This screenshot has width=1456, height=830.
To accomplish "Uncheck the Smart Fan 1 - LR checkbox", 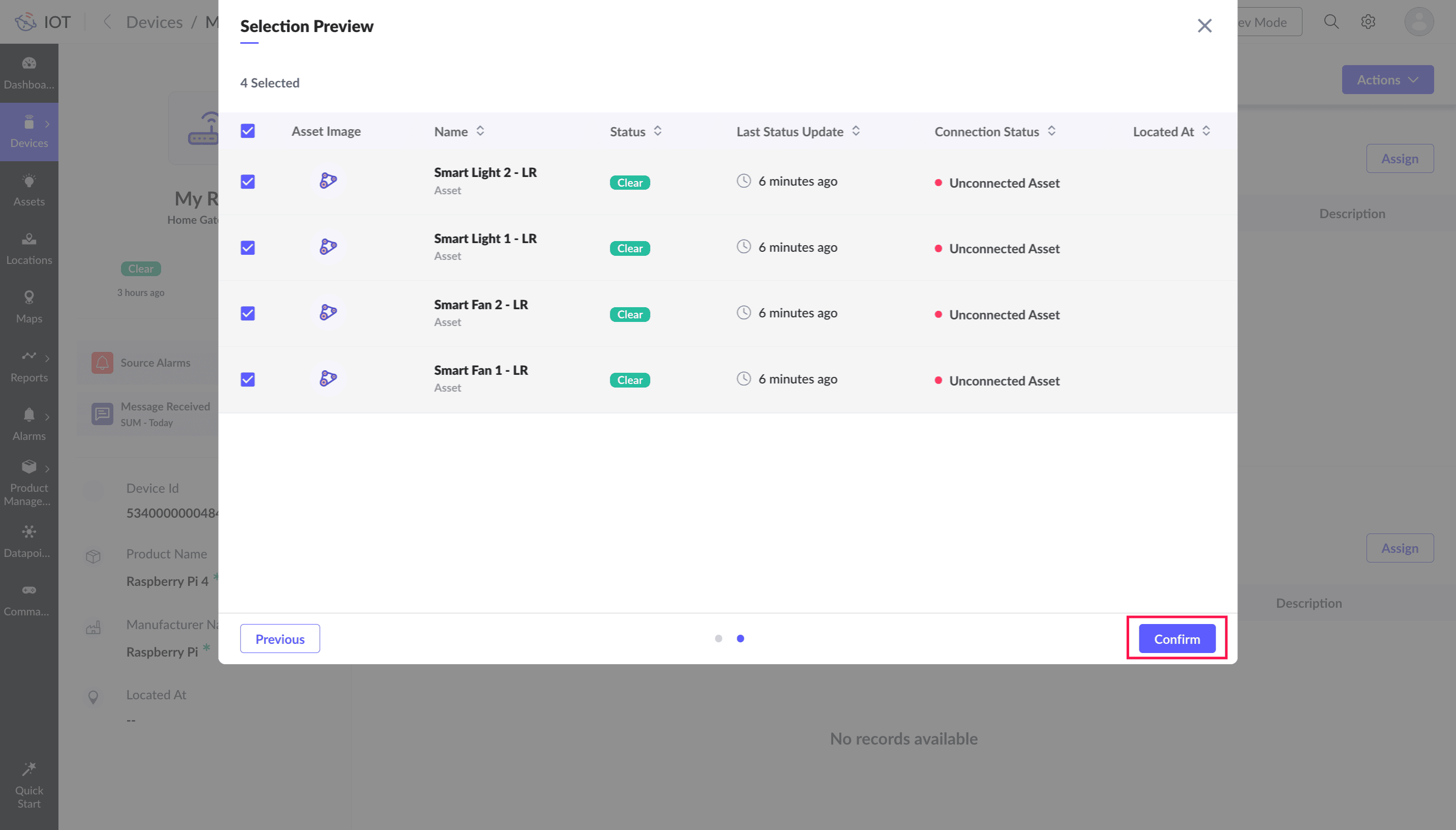I will pos(248,379).
